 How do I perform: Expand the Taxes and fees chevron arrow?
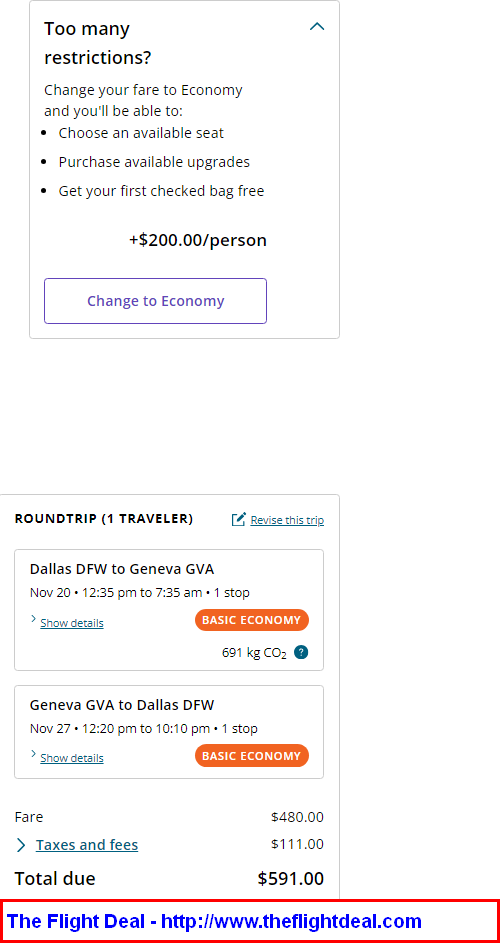[x=21, y=846]
